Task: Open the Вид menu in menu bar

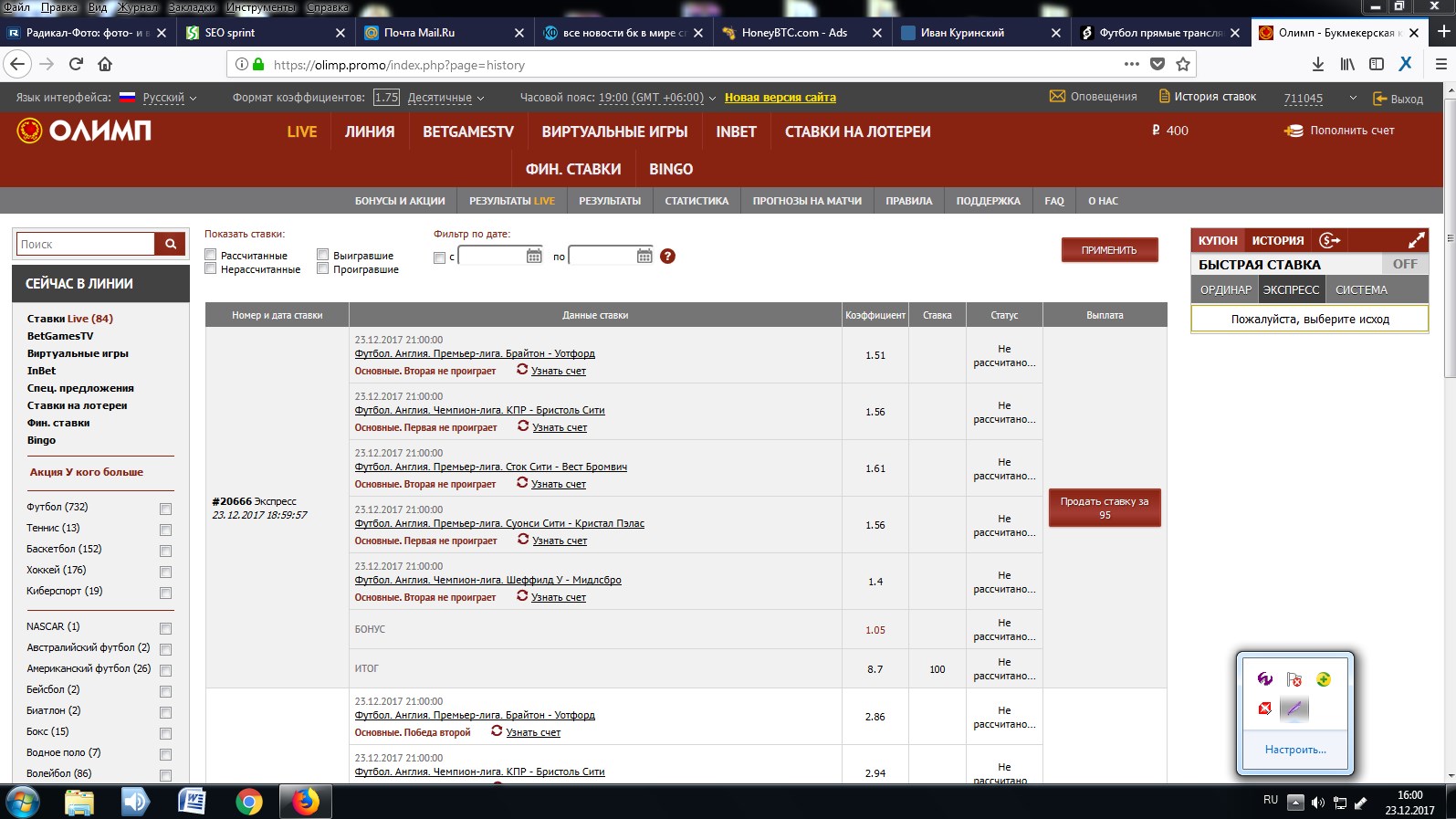Action: click(98, 7)
